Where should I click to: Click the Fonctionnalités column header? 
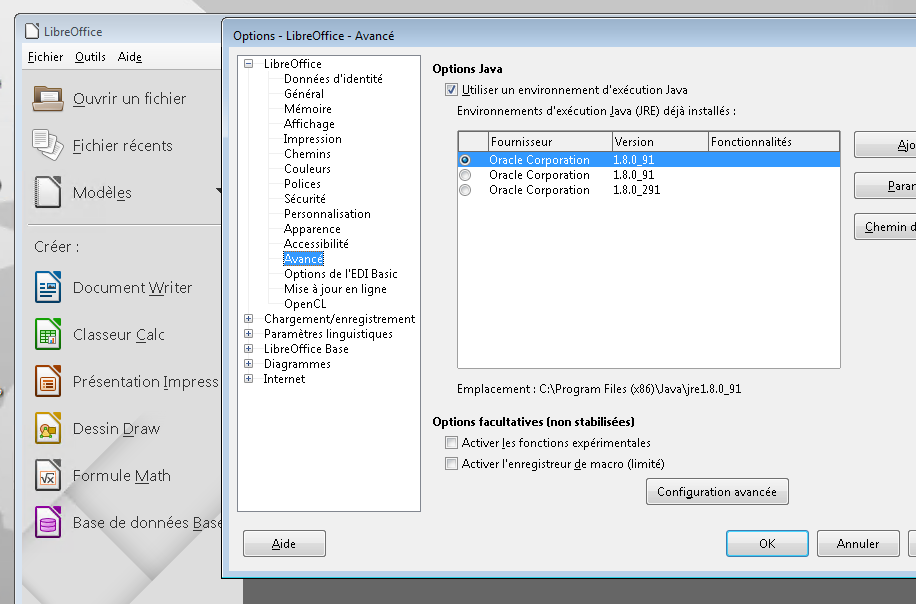(x=774, y=142)
